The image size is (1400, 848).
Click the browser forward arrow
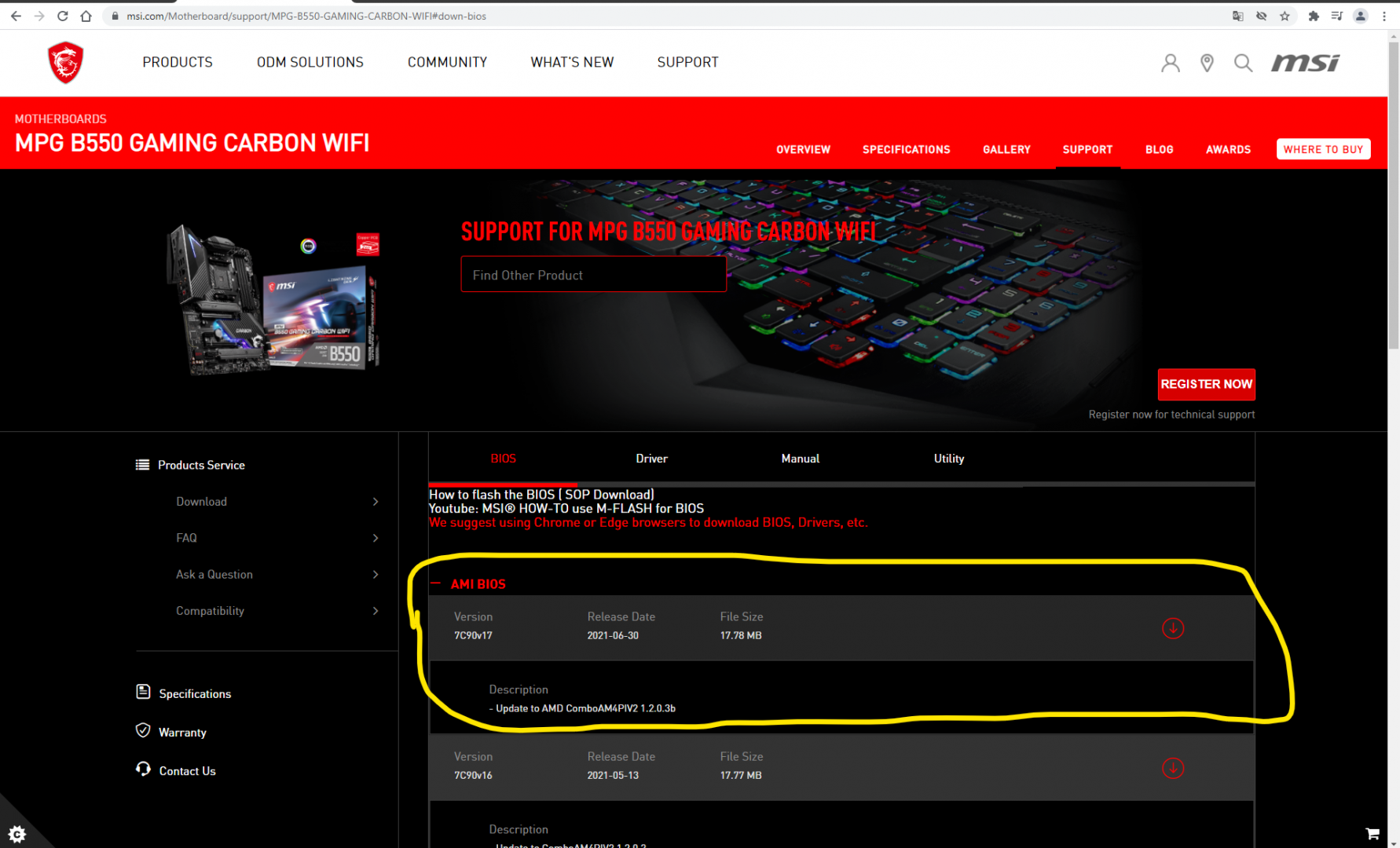[39, 16]
